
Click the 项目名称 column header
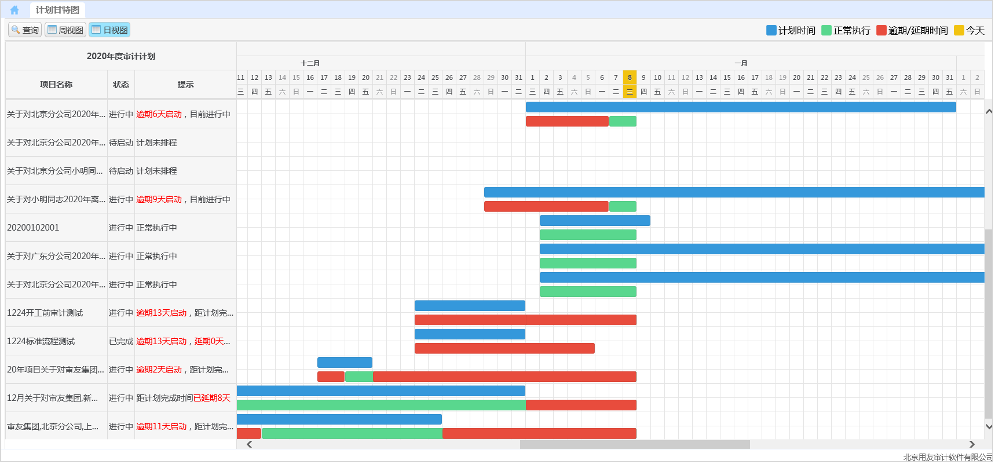(56, 84)
